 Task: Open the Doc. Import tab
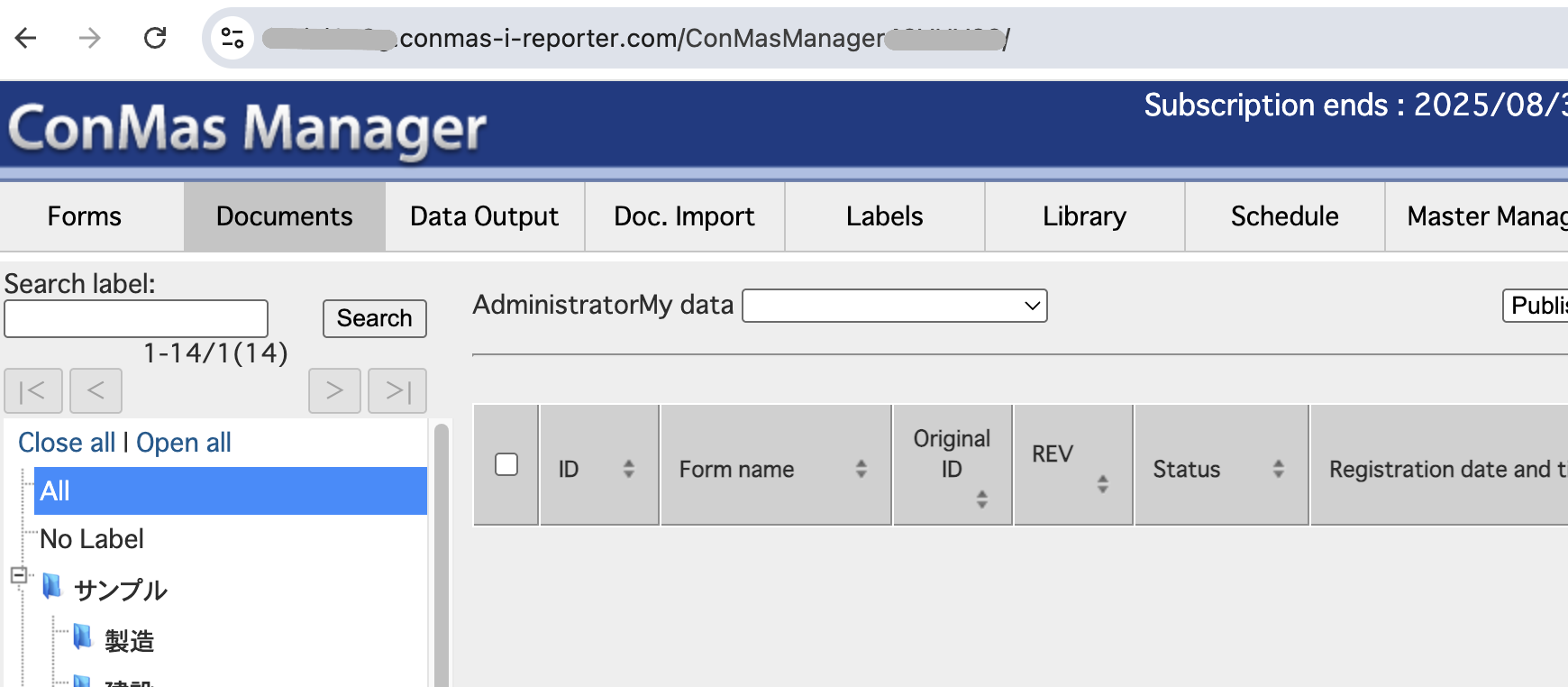[685, 216]
